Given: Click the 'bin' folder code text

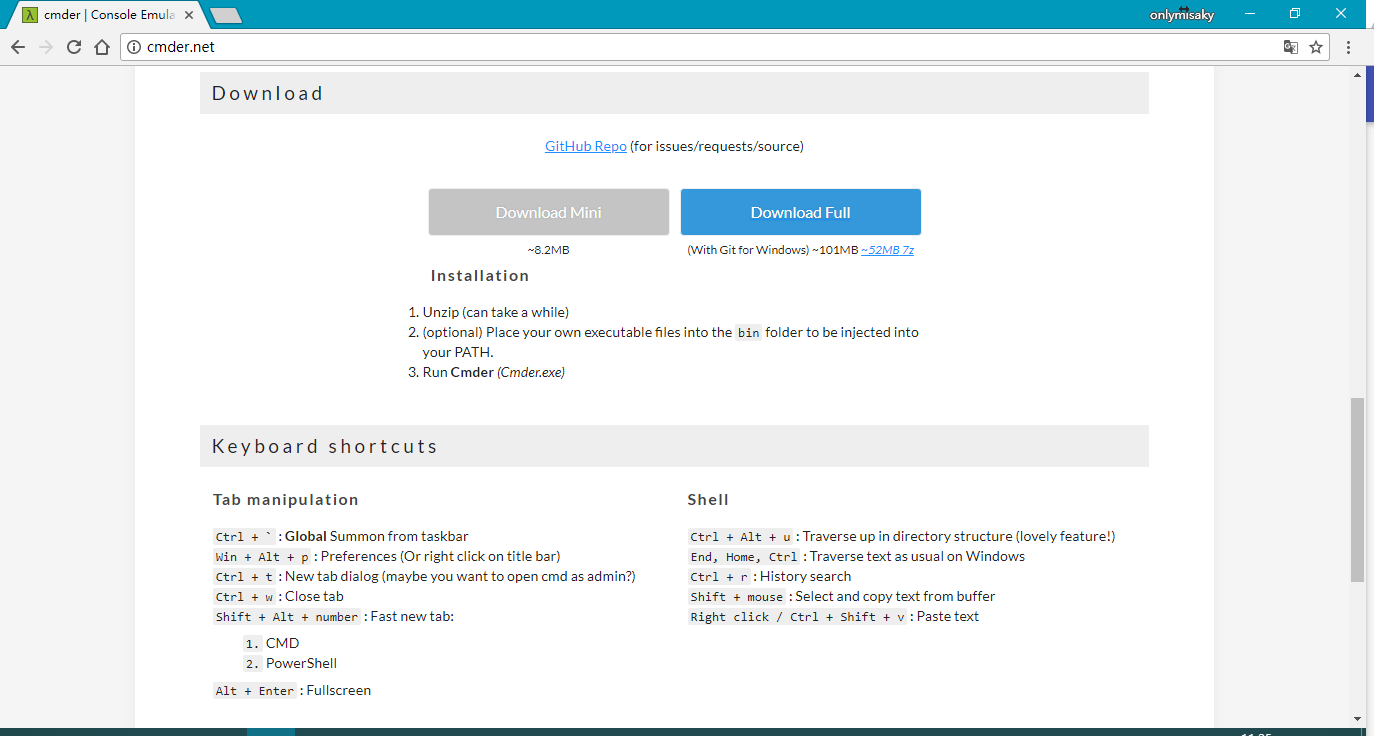Looking at the screenshot, I should 748,333.
